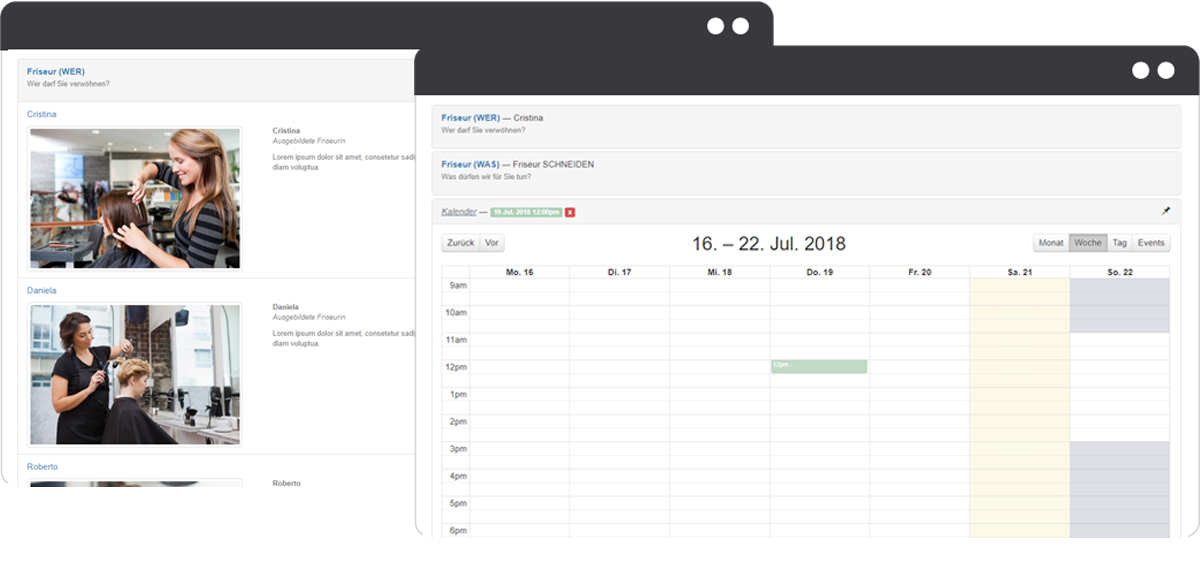Open the Cristina name link
Image resolution: width=1200 pixels, height=565 pixels.
[42, 114]
